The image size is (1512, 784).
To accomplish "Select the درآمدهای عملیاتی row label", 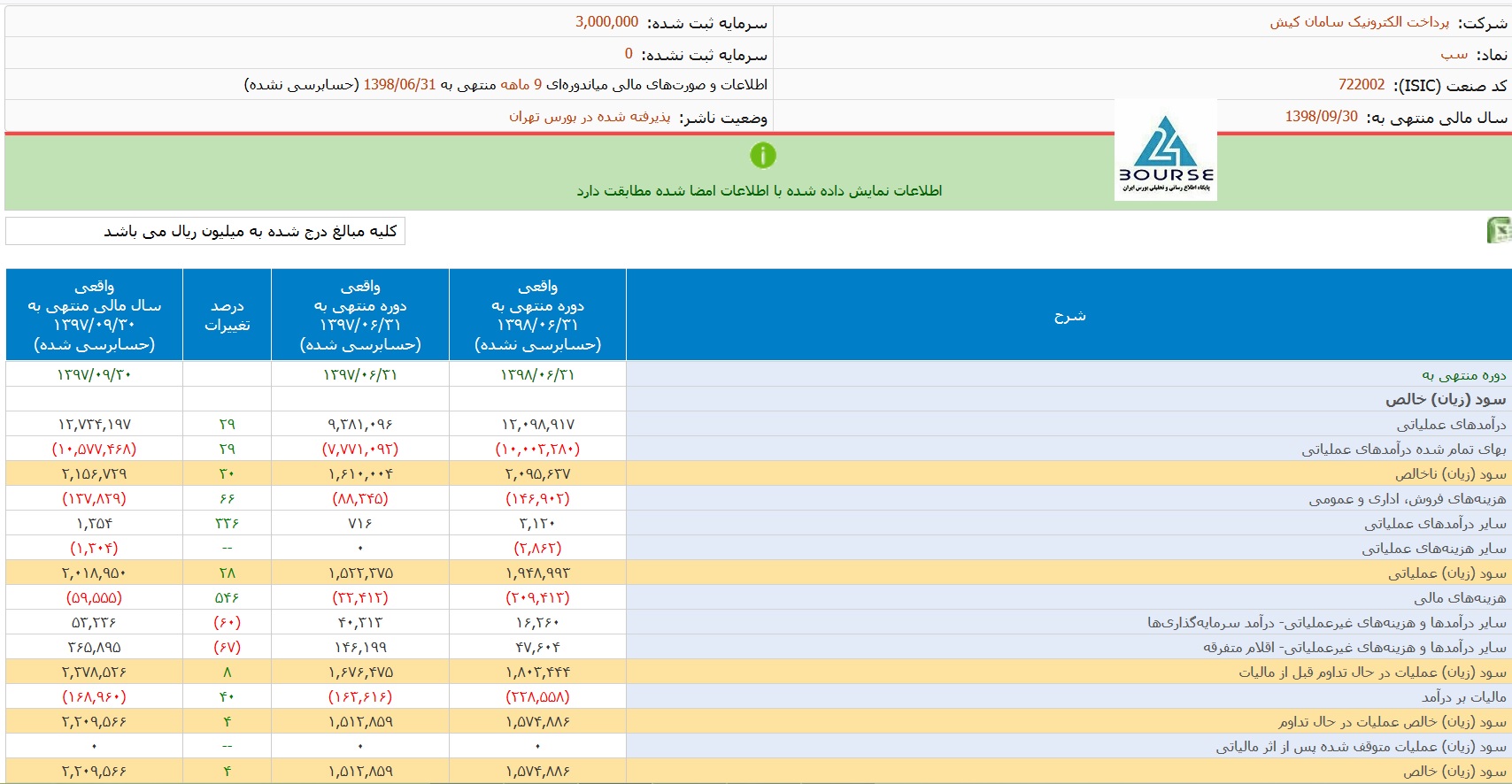I will (1451, 425).
